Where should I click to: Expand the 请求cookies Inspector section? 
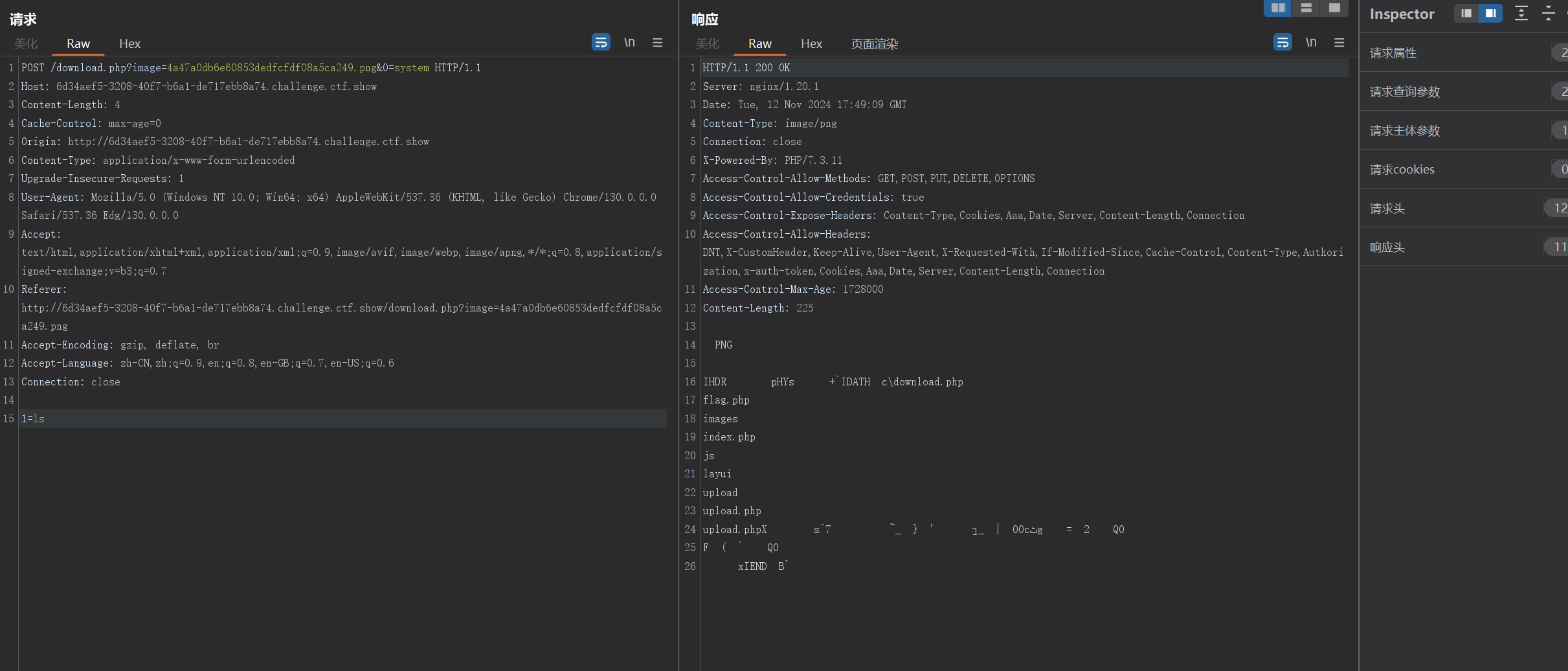click(x=1464, y=169)
